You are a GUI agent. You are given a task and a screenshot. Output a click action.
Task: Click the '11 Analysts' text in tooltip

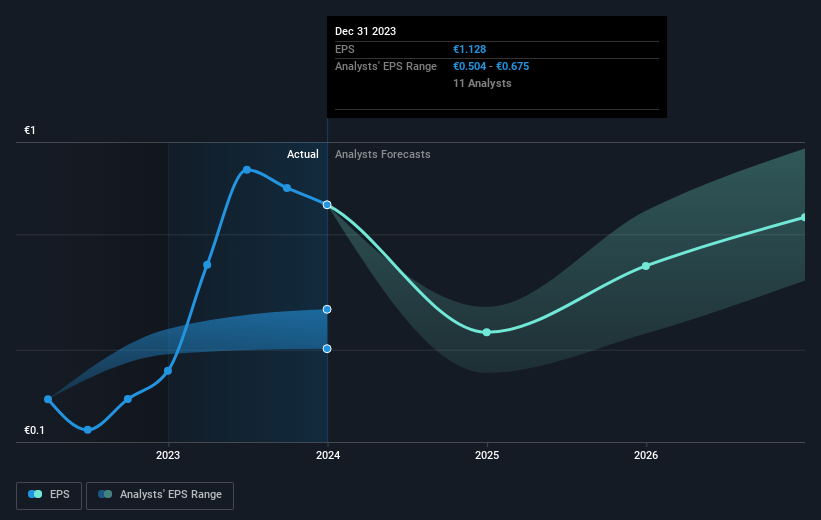[x=482, y=83]
